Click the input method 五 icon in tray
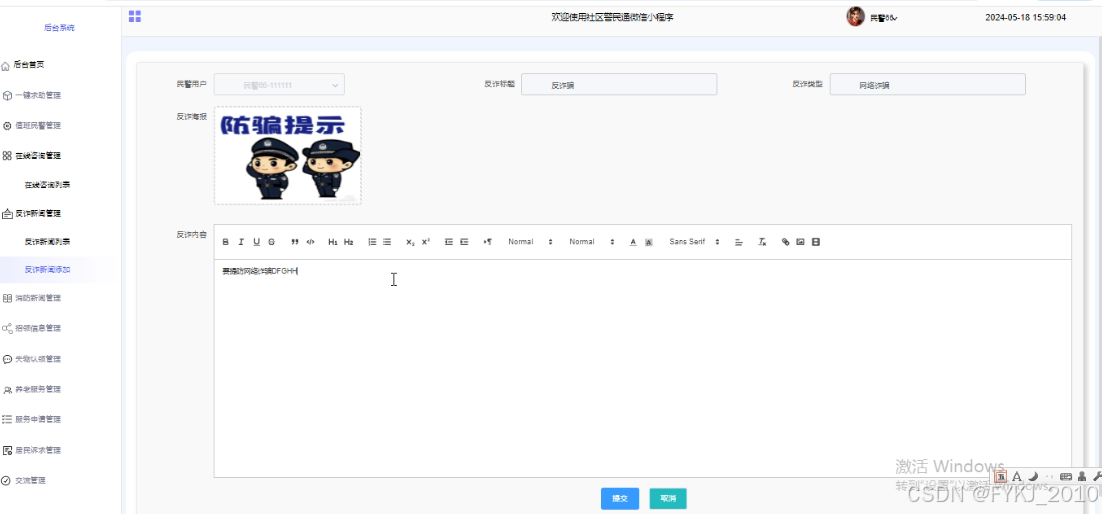The image size is (1102, 514). coord(1001,476)
